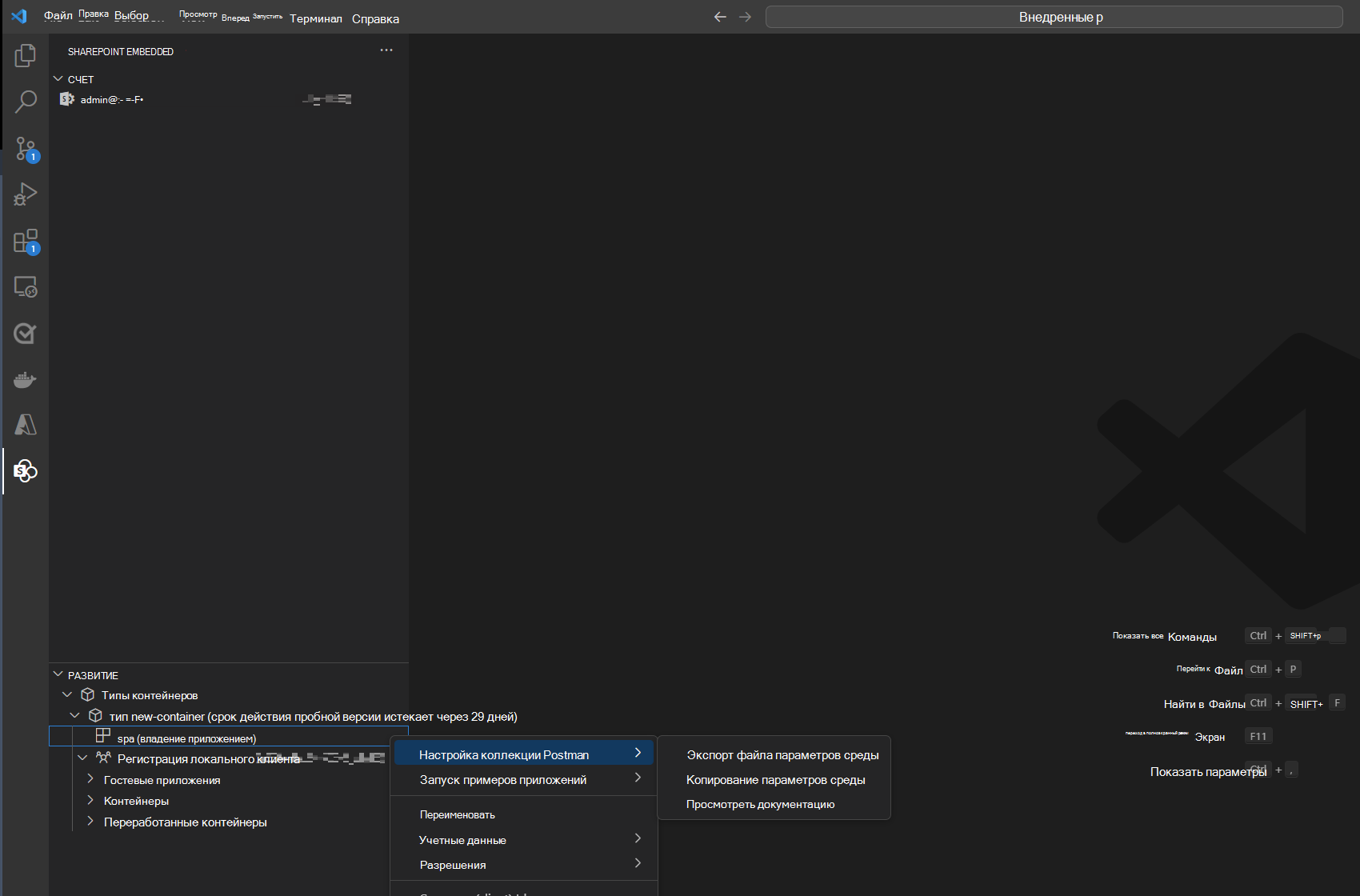Click the Перейти к Файл hint
Viewport: 1360px width, 896px height.
[x=1210, y=670]
